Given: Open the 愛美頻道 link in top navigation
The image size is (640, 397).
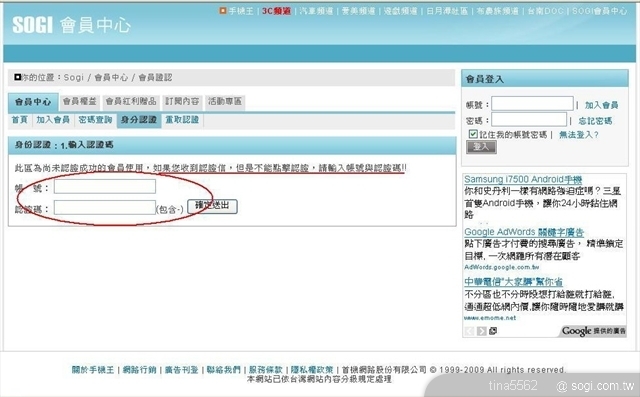Looking at the screenshot, I should pos(358,11).
